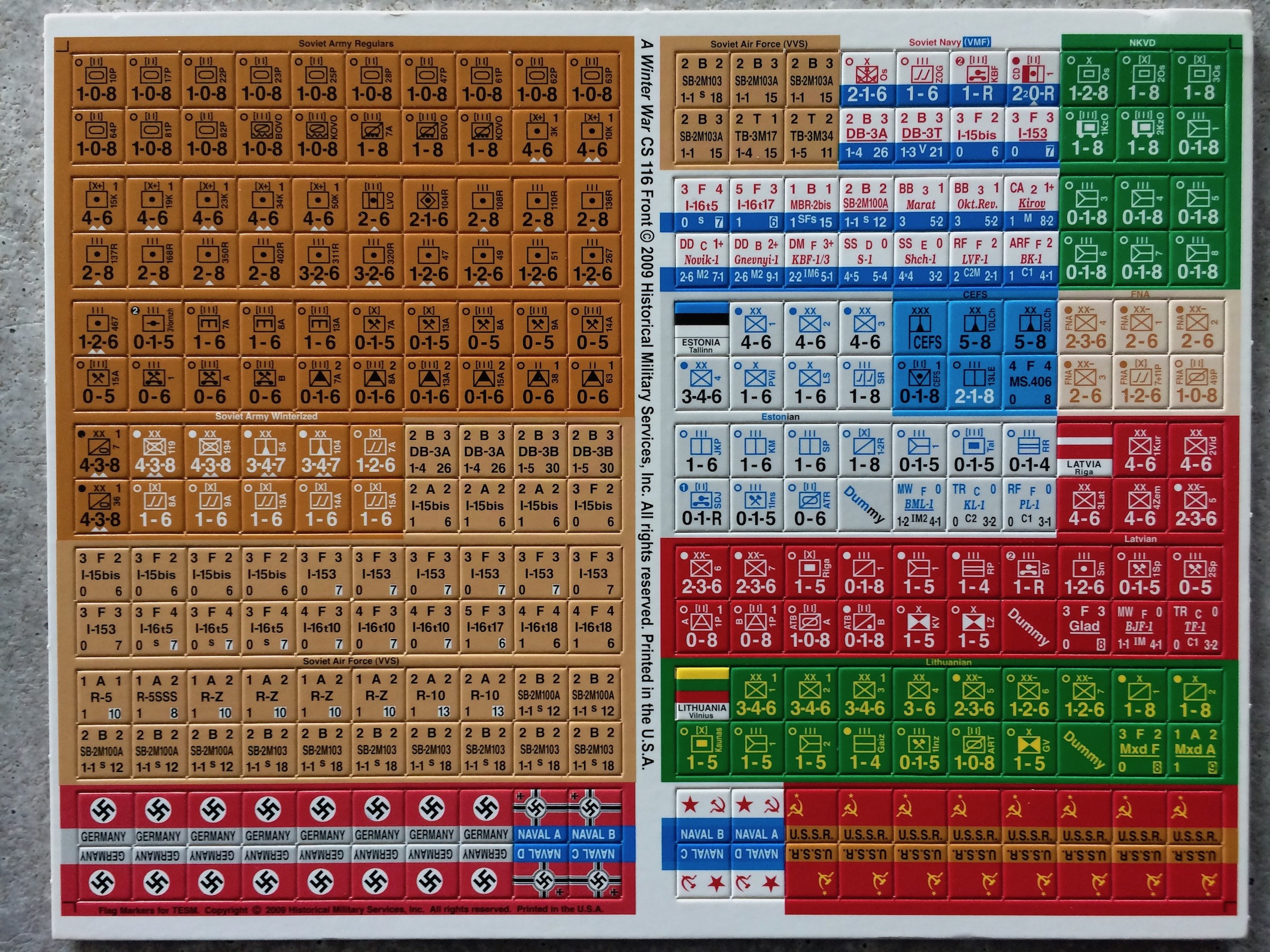Pick the Lithuania Vilnius flag counter
This screenshot has height=952, width=1270.
coord(701,694)
